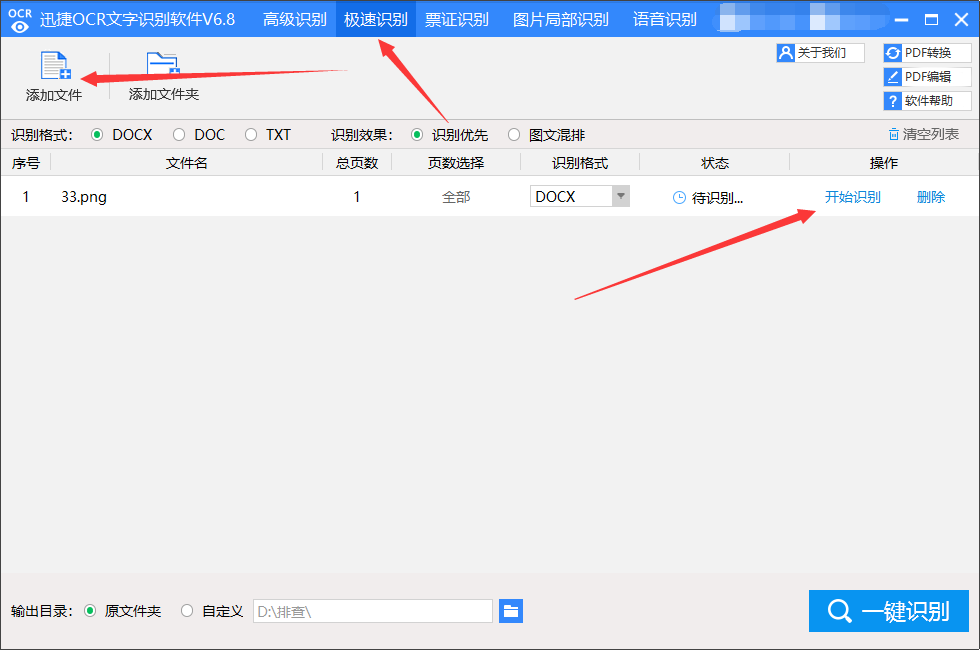980x650 pixels.
Task: Click the Add Folder (添加文件夹) icon
Action: pyautogui.click(x=163, y=65)
